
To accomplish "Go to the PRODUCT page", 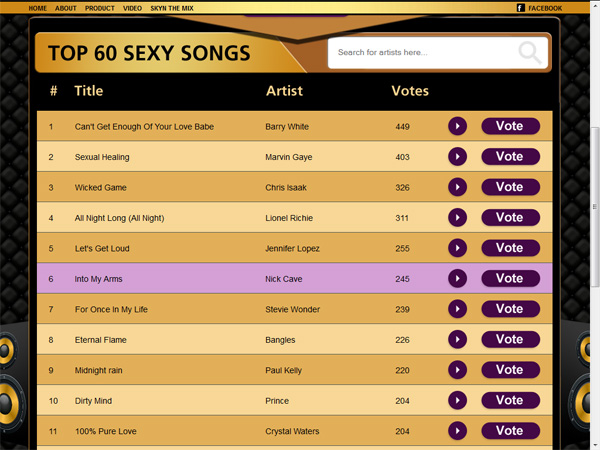I will pos(99,8).
